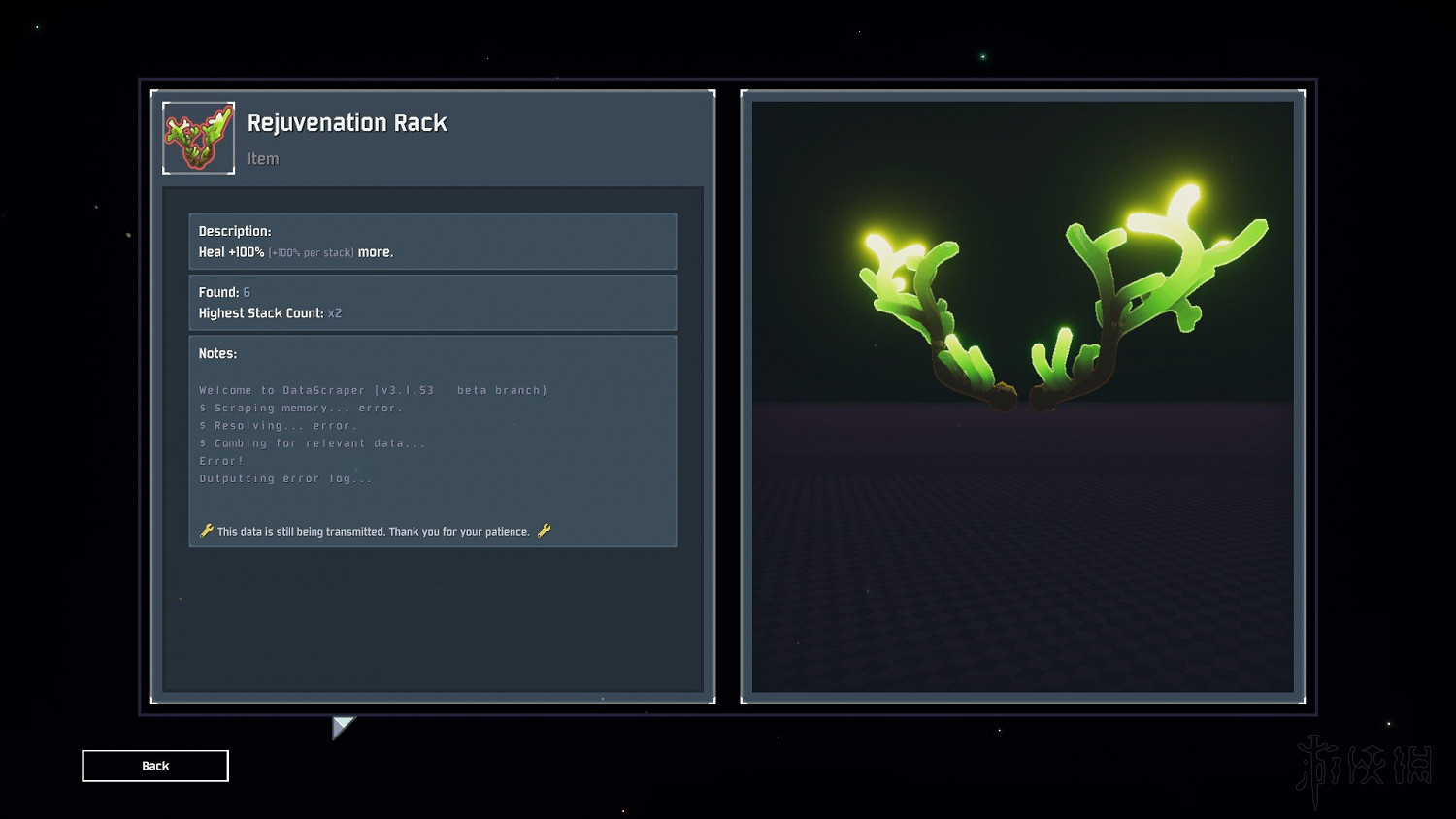
Task: Click the "Description:" heading
Action: 235,231
